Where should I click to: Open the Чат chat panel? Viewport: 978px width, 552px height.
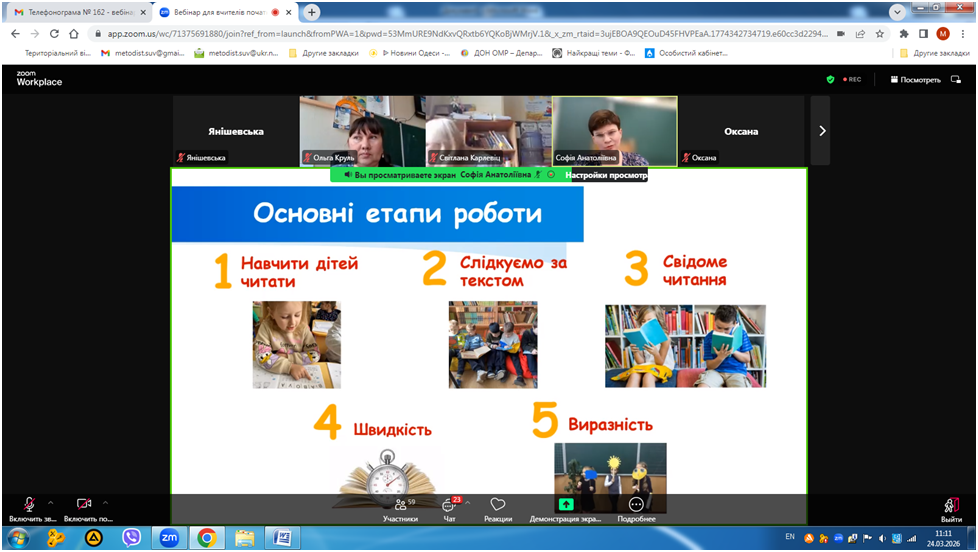(449, 509)
